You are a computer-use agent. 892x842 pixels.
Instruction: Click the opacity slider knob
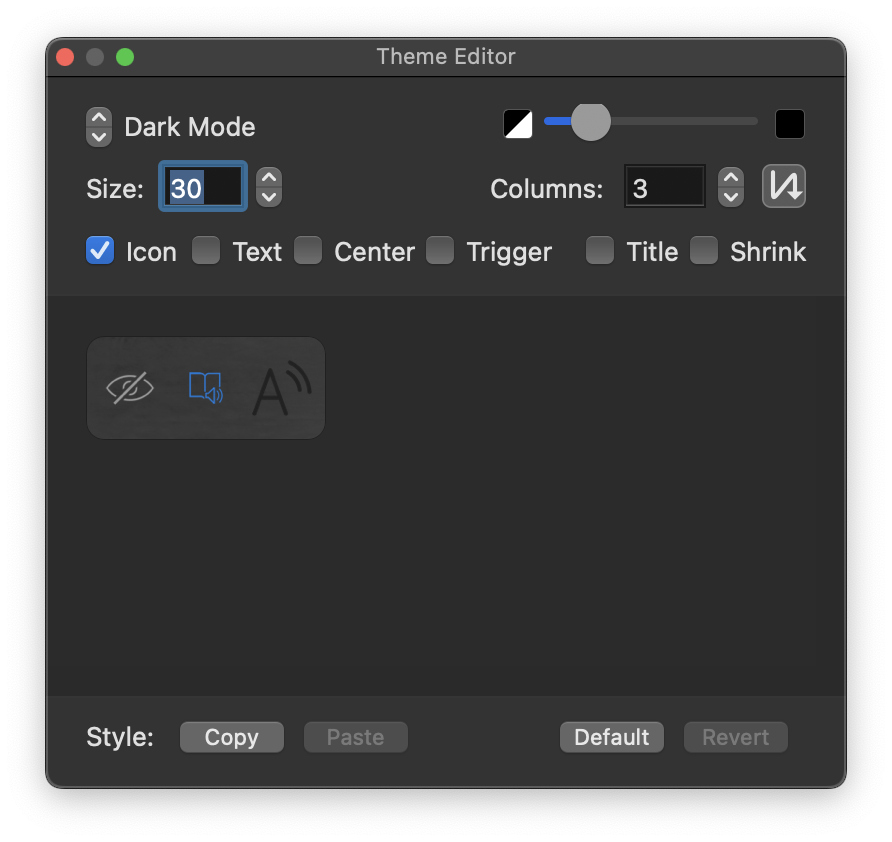pyautogui.click(x=591, y=121)
